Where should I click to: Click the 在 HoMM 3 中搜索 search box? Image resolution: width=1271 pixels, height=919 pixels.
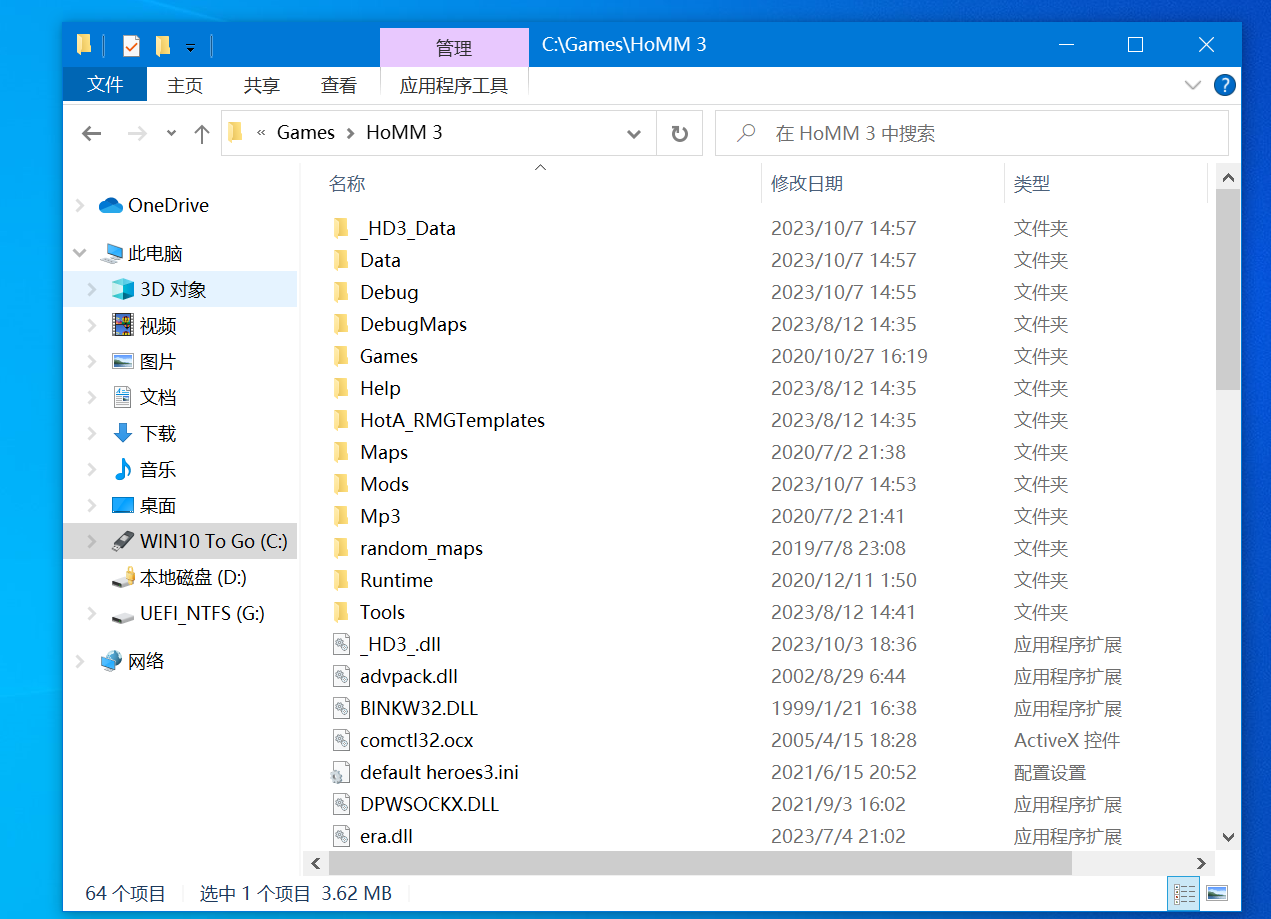(x=971, y=133)
